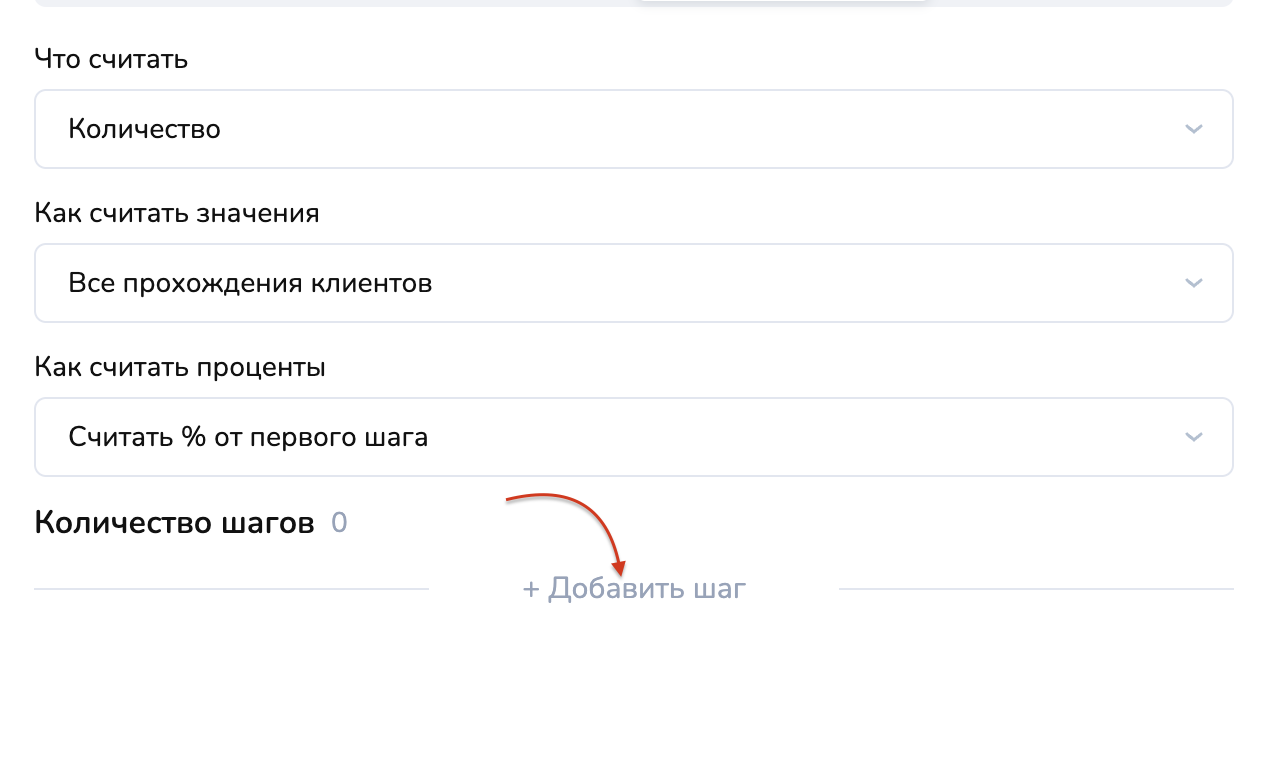Click the Как считать проценты label
This screenshot has height=768, width=1272.
180,367
